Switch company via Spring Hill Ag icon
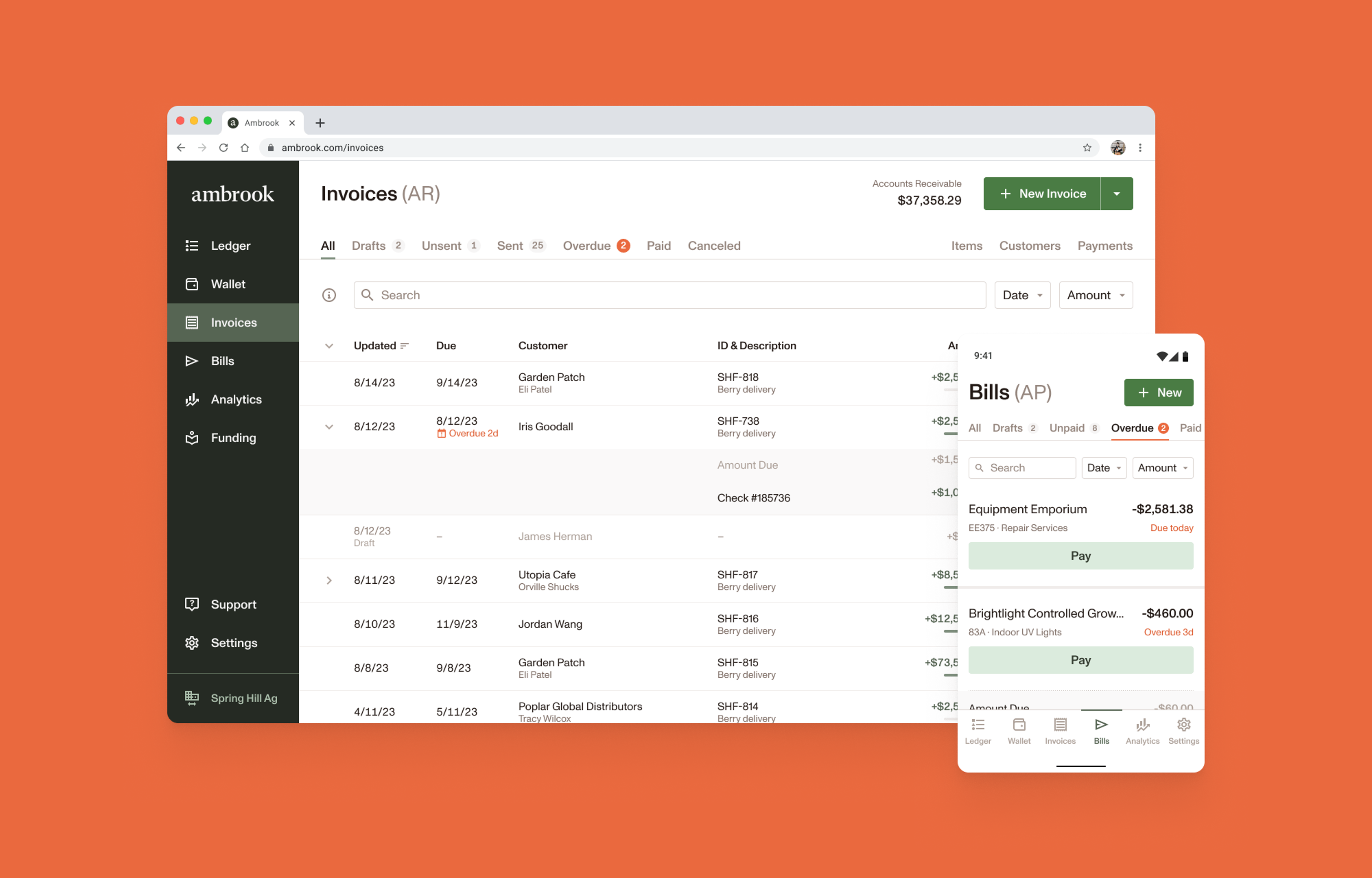The height and width of the screenshot is (878, 1372). (192, 698)
